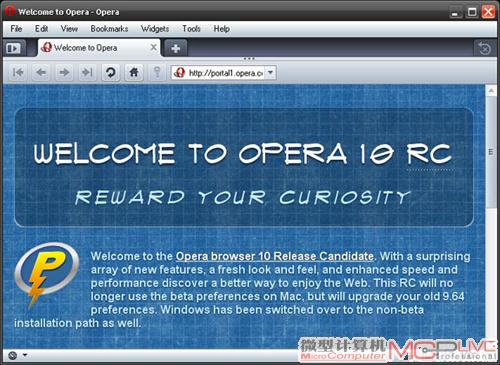Go to the Home page
Image resolution: width=500 pixels, height=365 pixels.
pos(134,72)
